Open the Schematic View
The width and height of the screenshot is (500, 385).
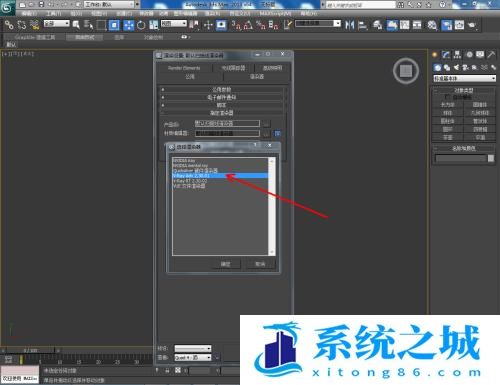[417, 25]
